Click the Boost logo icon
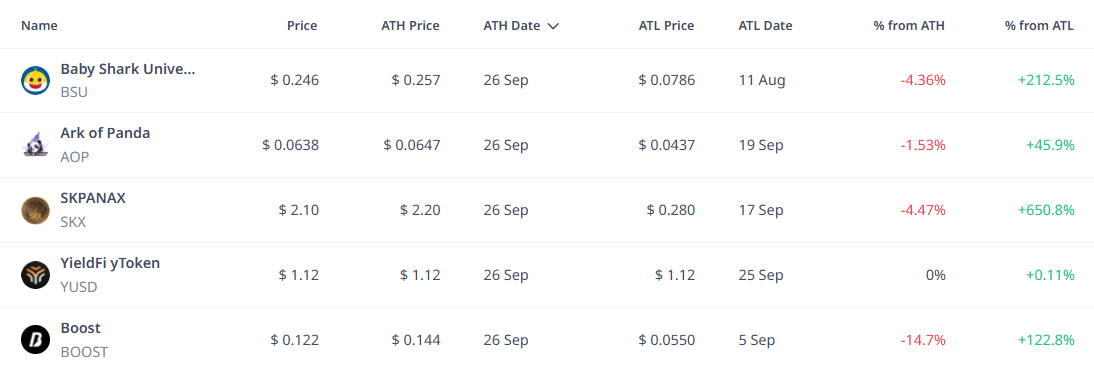This screenshot has height=371, width=1094. point(35,340)
